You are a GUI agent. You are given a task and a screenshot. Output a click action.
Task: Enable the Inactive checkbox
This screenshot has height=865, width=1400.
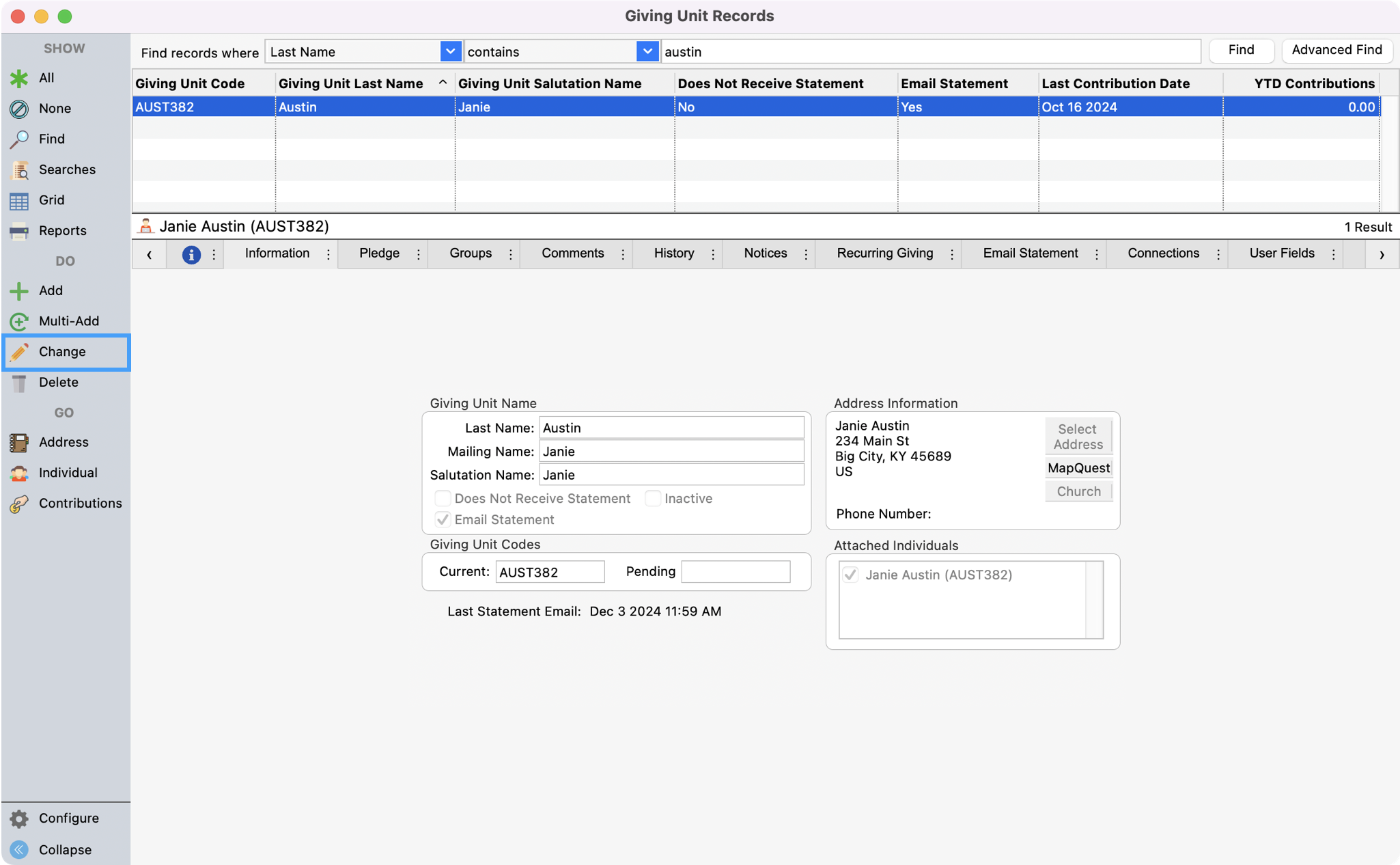point(653,498)
